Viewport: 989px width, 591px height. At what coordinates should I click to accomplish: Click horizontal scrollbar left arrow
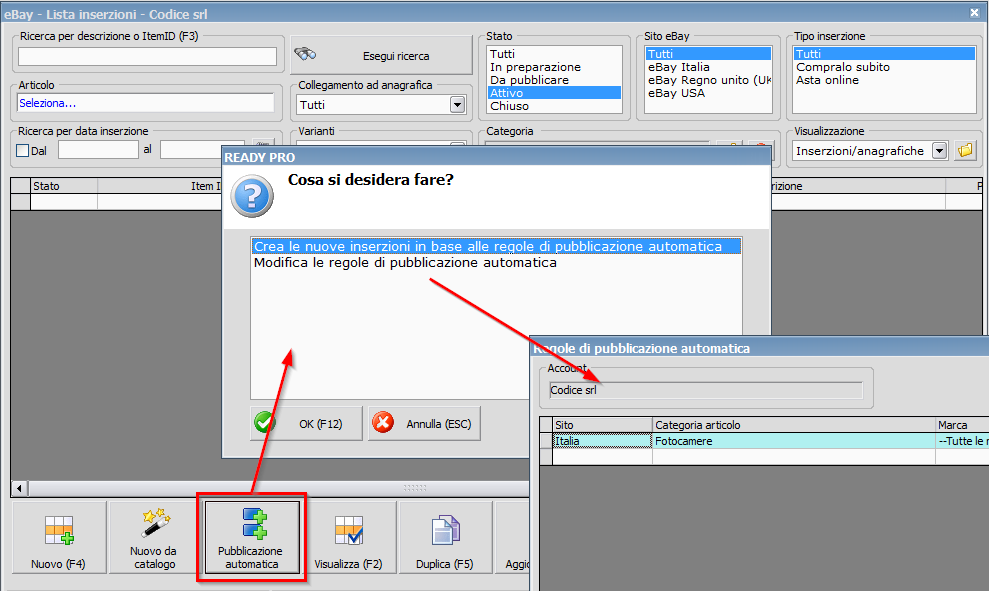coord(20,488)
